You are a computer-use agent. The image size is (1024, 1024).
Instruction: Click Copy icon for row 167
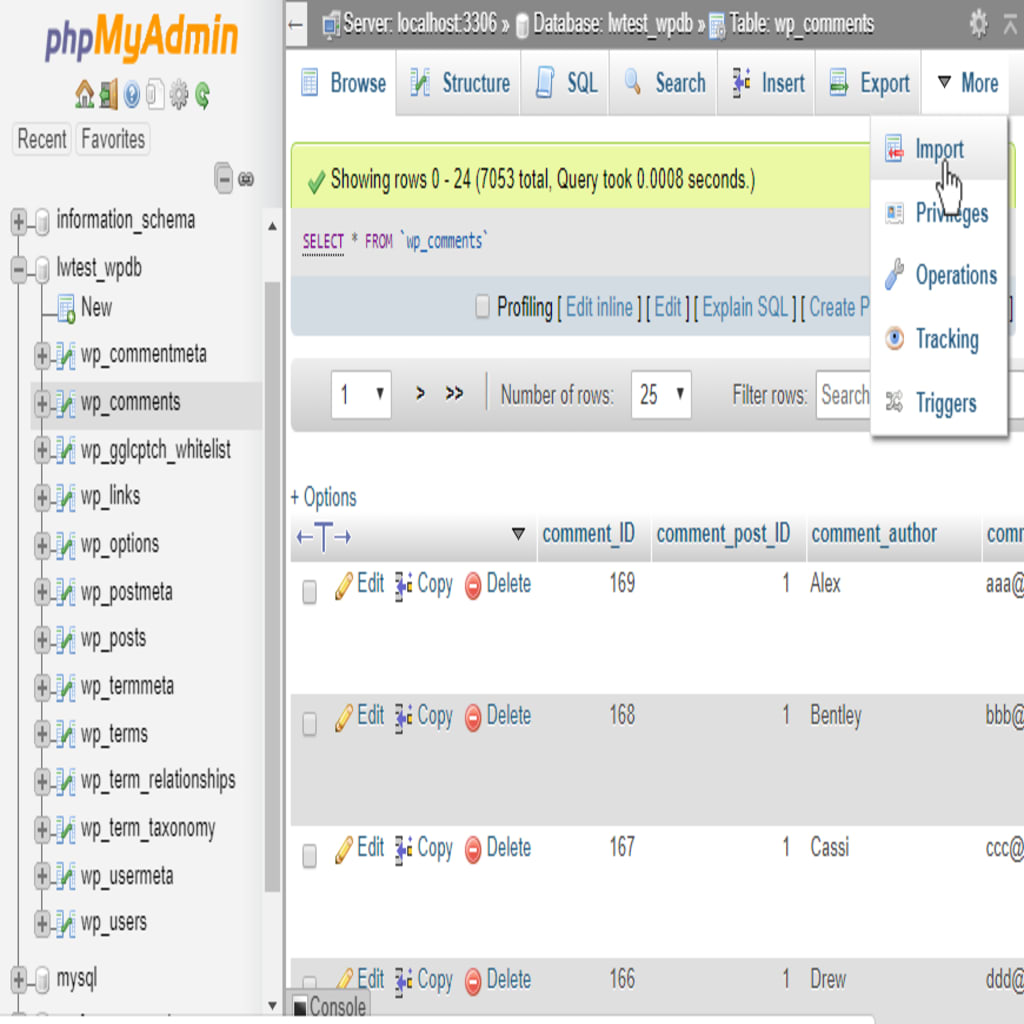403,850
